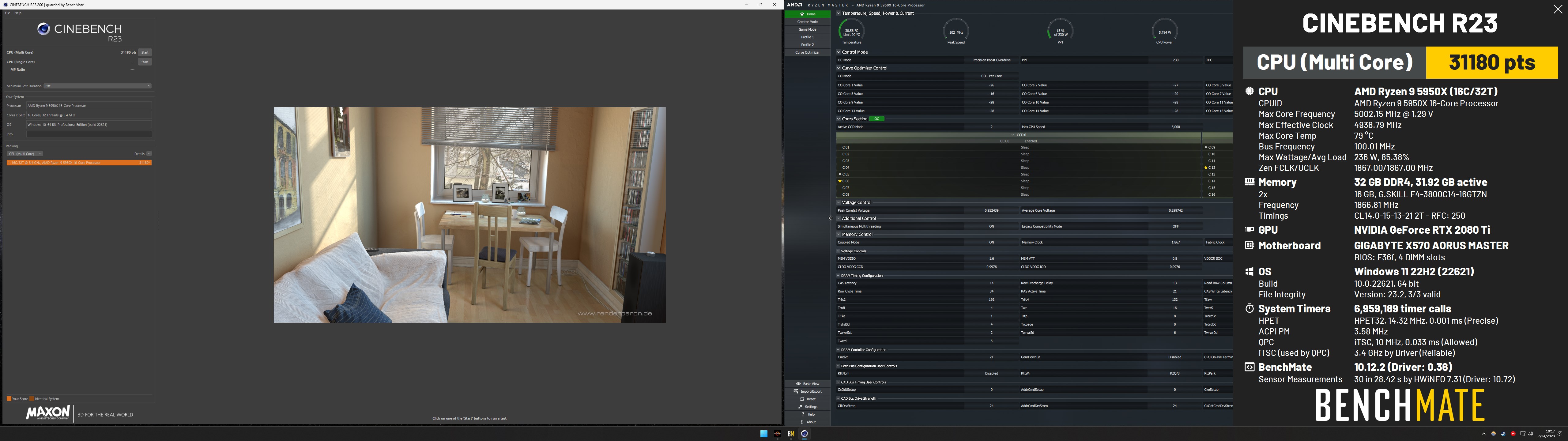This screenshot has width=1568, height=441.
Task: Collapse DRAM Timing Configuration section
Action: [838, 275]
